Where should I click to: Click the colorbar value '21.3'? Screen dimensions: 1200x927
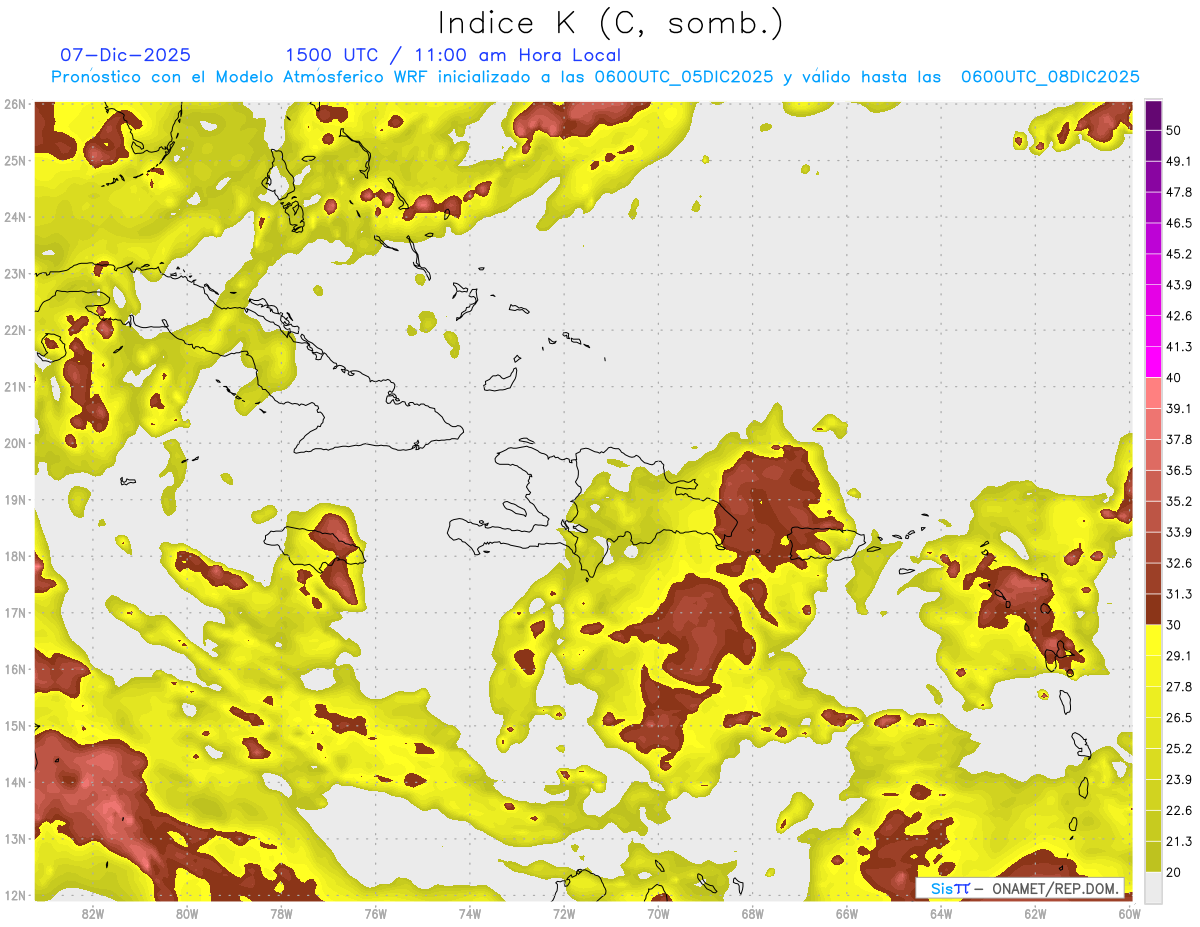coord(1178,841)
